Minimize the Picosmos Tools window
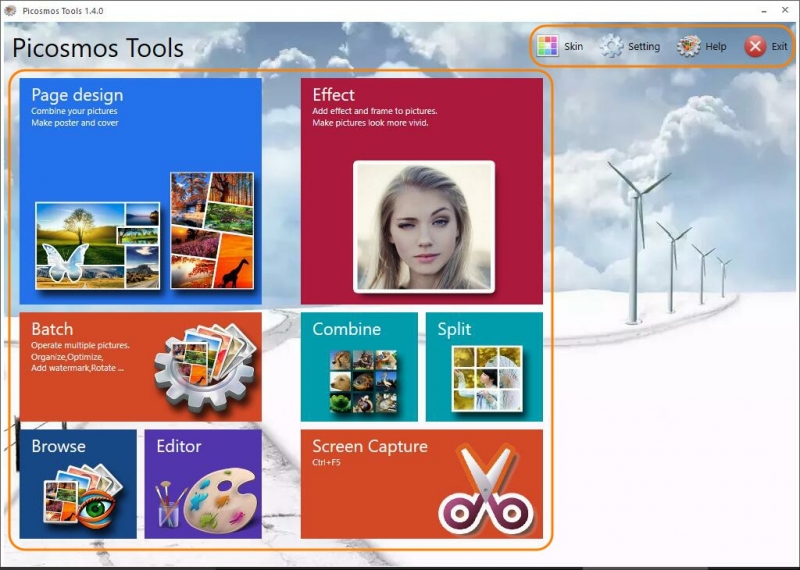This screenshot has width=800, height=570. [764, 10]
